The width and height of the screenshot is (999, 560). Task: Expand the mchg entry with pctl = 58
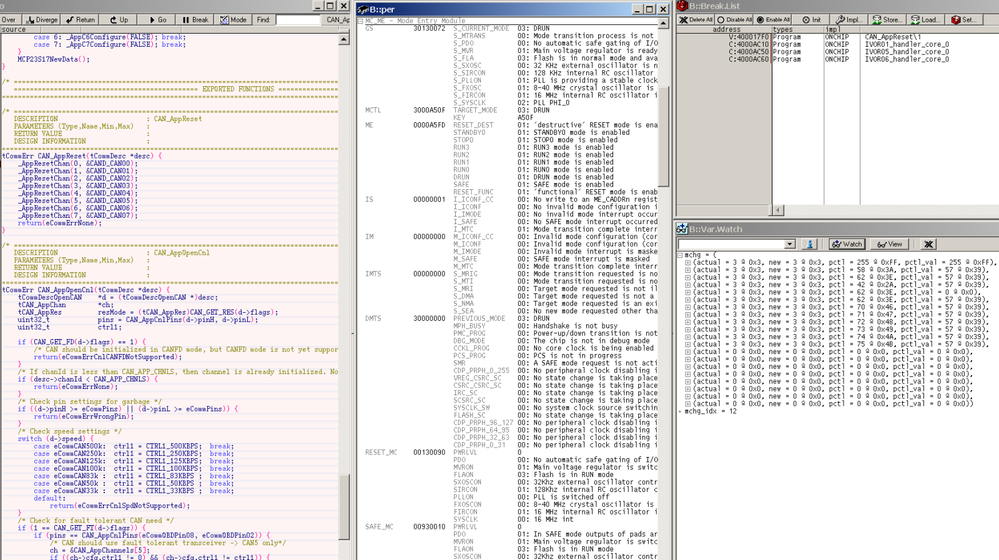[687, 270]
